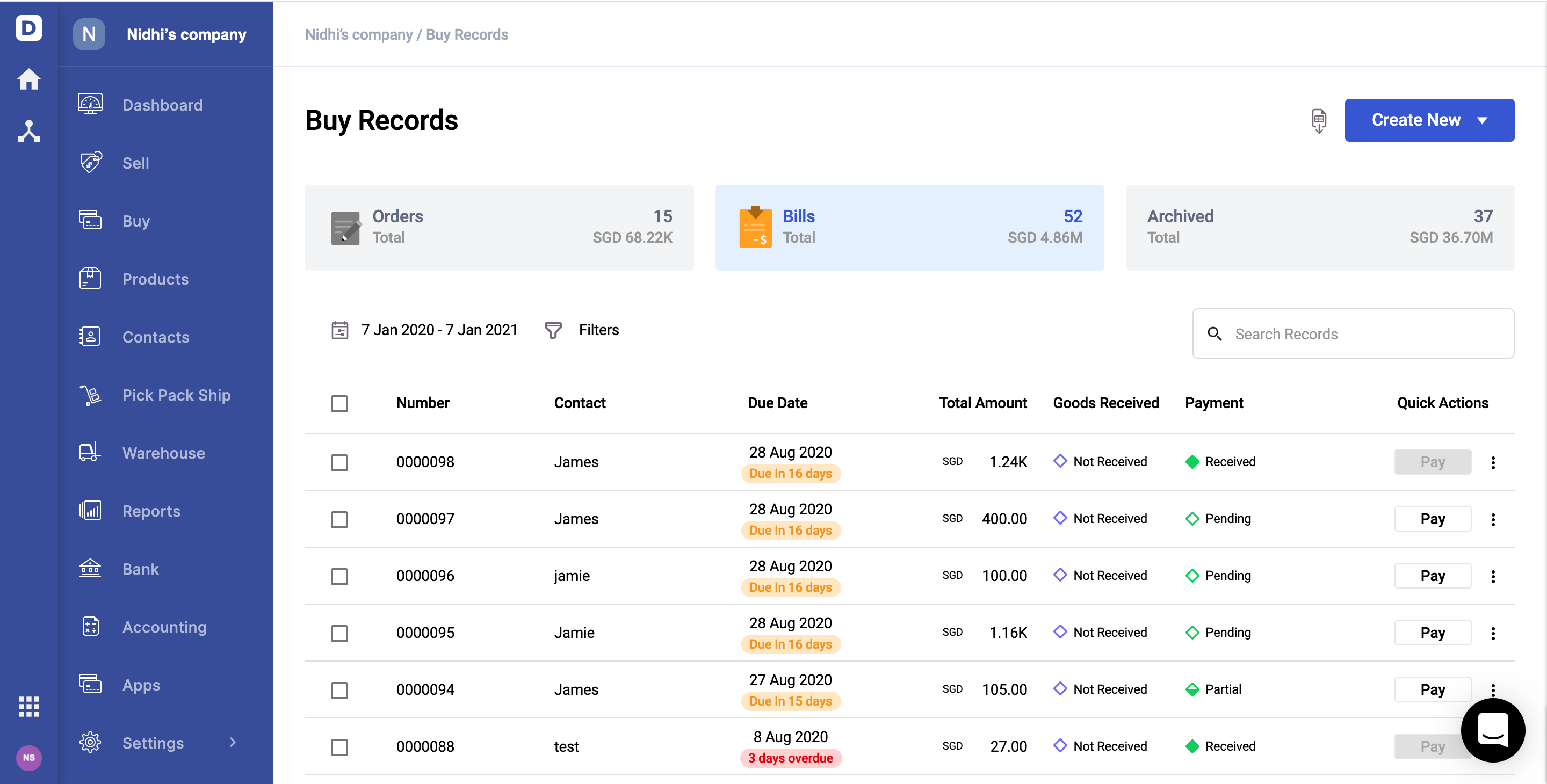The width and height of the screenshot is (1547, 784).
Task: Open kebab menu for bill 0000096
Action: tap(1492, 576)
